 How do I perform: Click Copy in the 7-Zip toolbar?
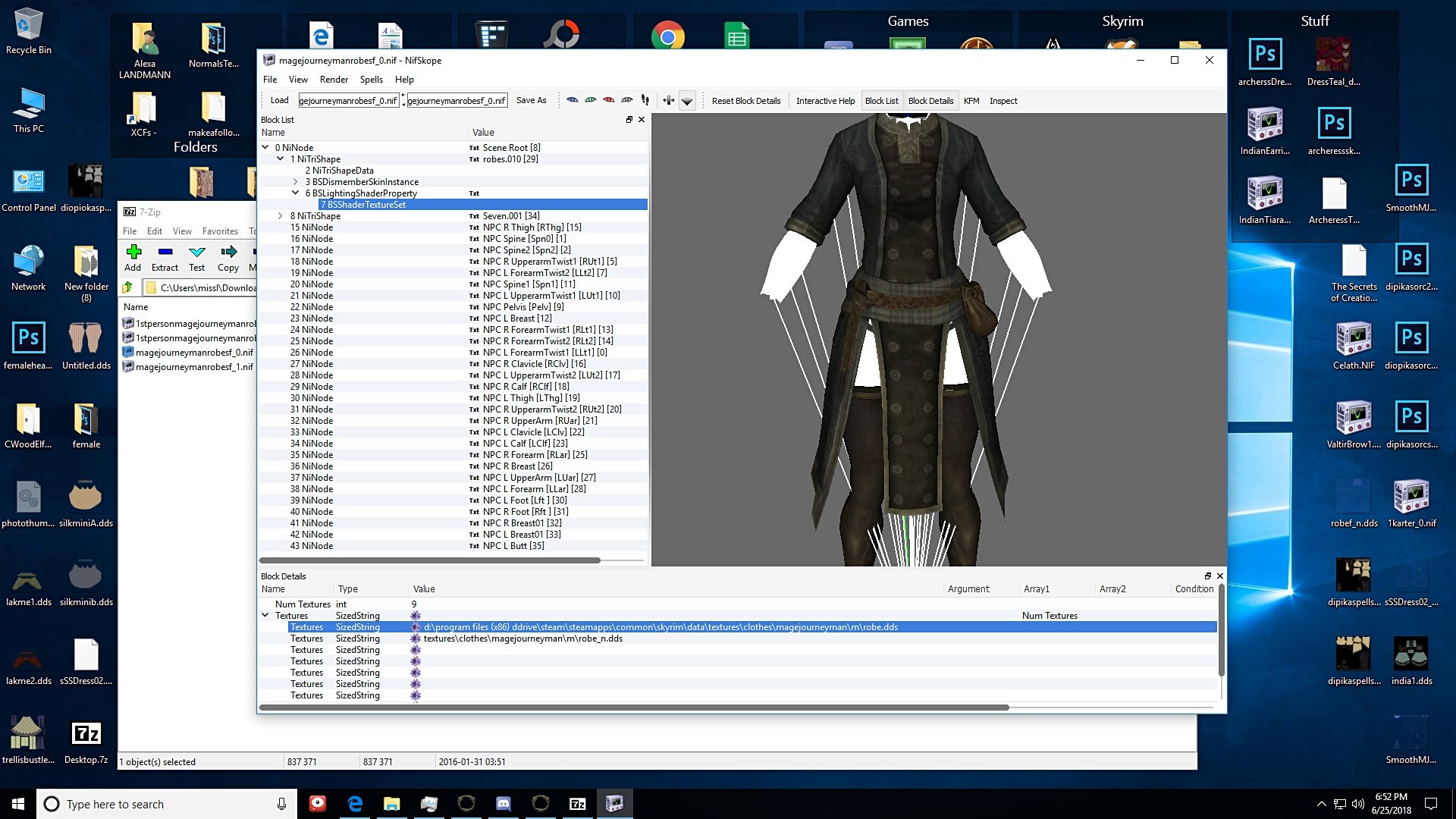[x=228, y=258]
